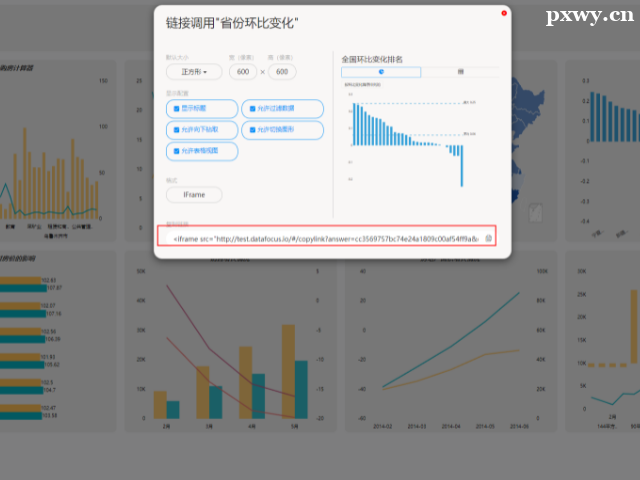The image size is (640, 480).
Task: Click the 全国环比变化排名 bar chart preview
Action: [410, 135]
